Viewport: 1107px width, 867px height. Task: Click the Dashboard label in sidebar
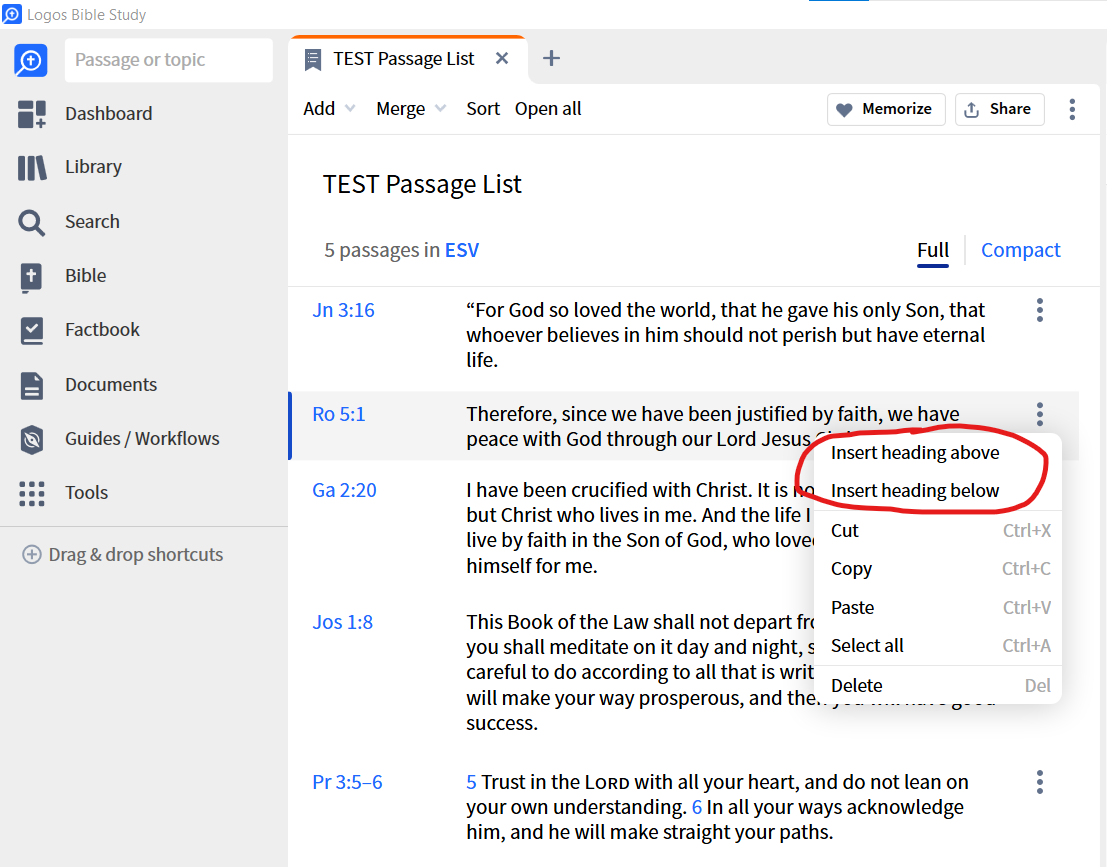click(x=109, y=114)
